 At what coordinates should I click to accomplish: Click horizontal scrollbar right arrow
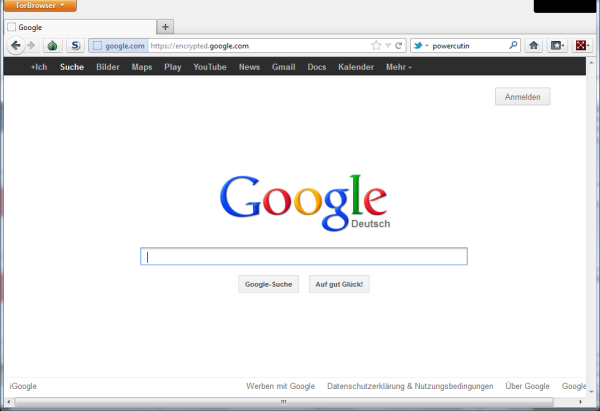pyautogui.click(x=580, y=402)
